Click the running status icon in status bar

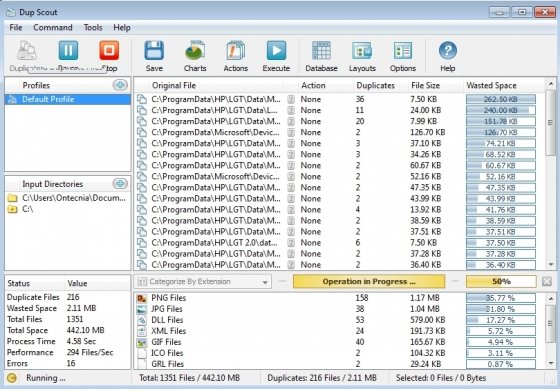pos(12,378)
